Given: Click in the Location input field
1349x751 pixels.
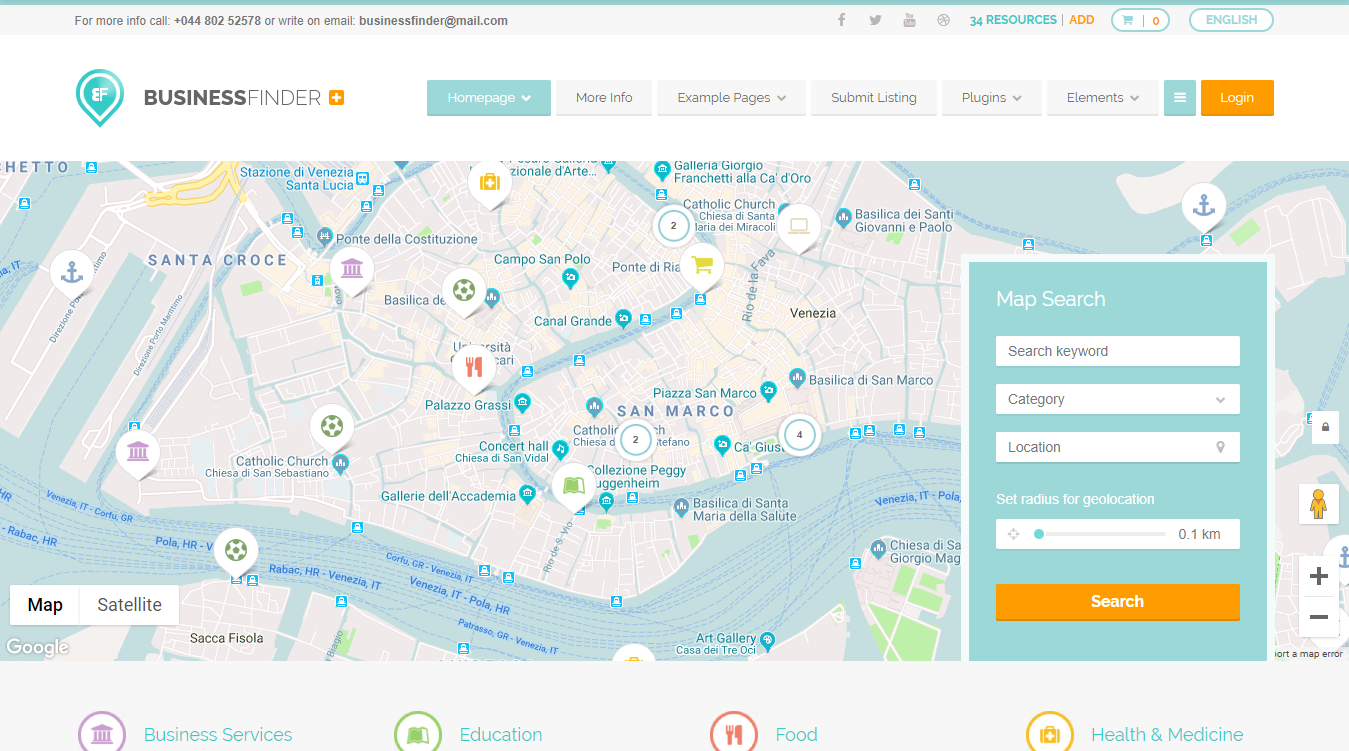Looking at the screenshot, I should pyautogui.click(x=1117, y=447).
